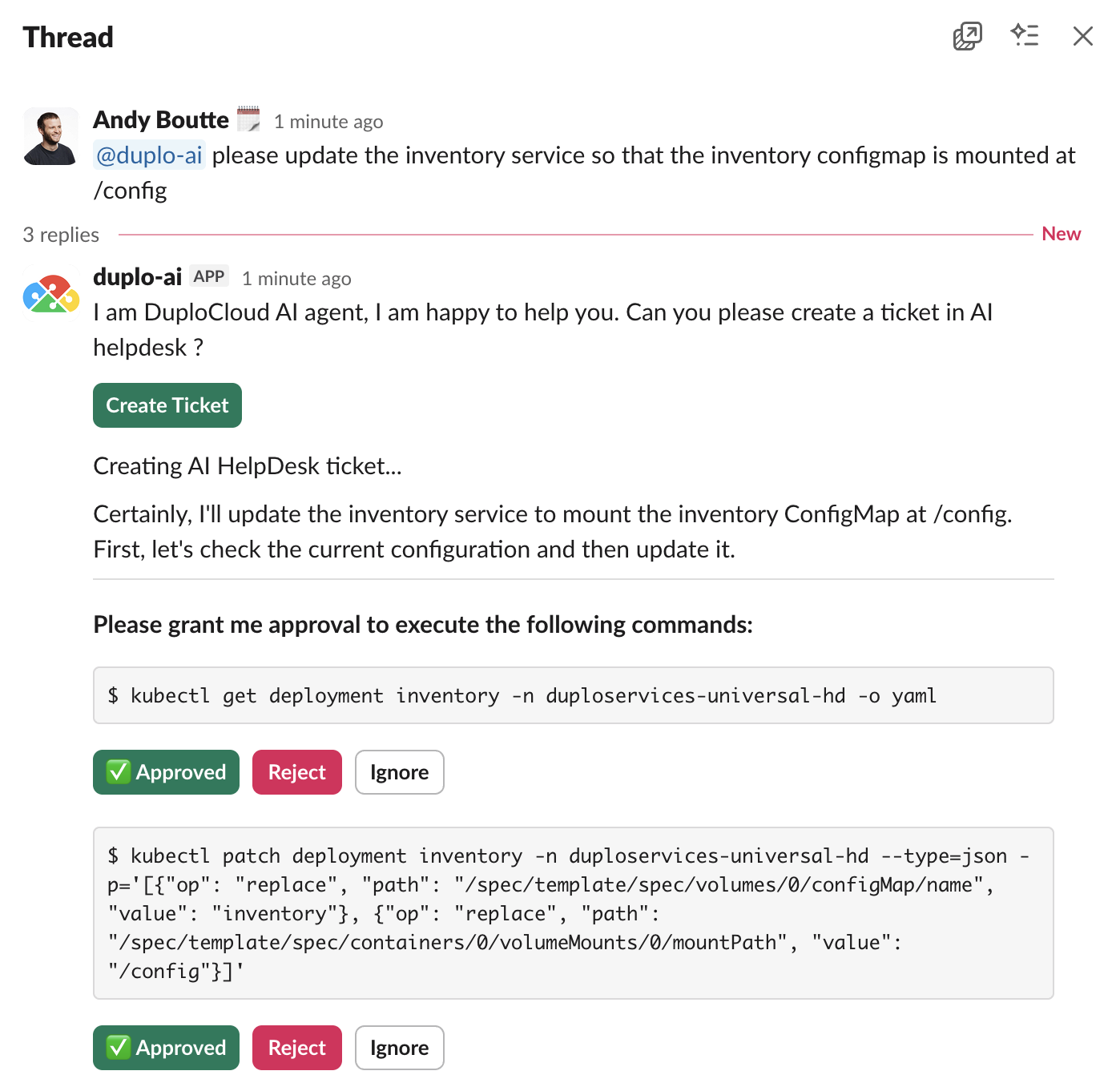
Task: Reject the kubectl patch deployment command
Action: coord(296,1048)
